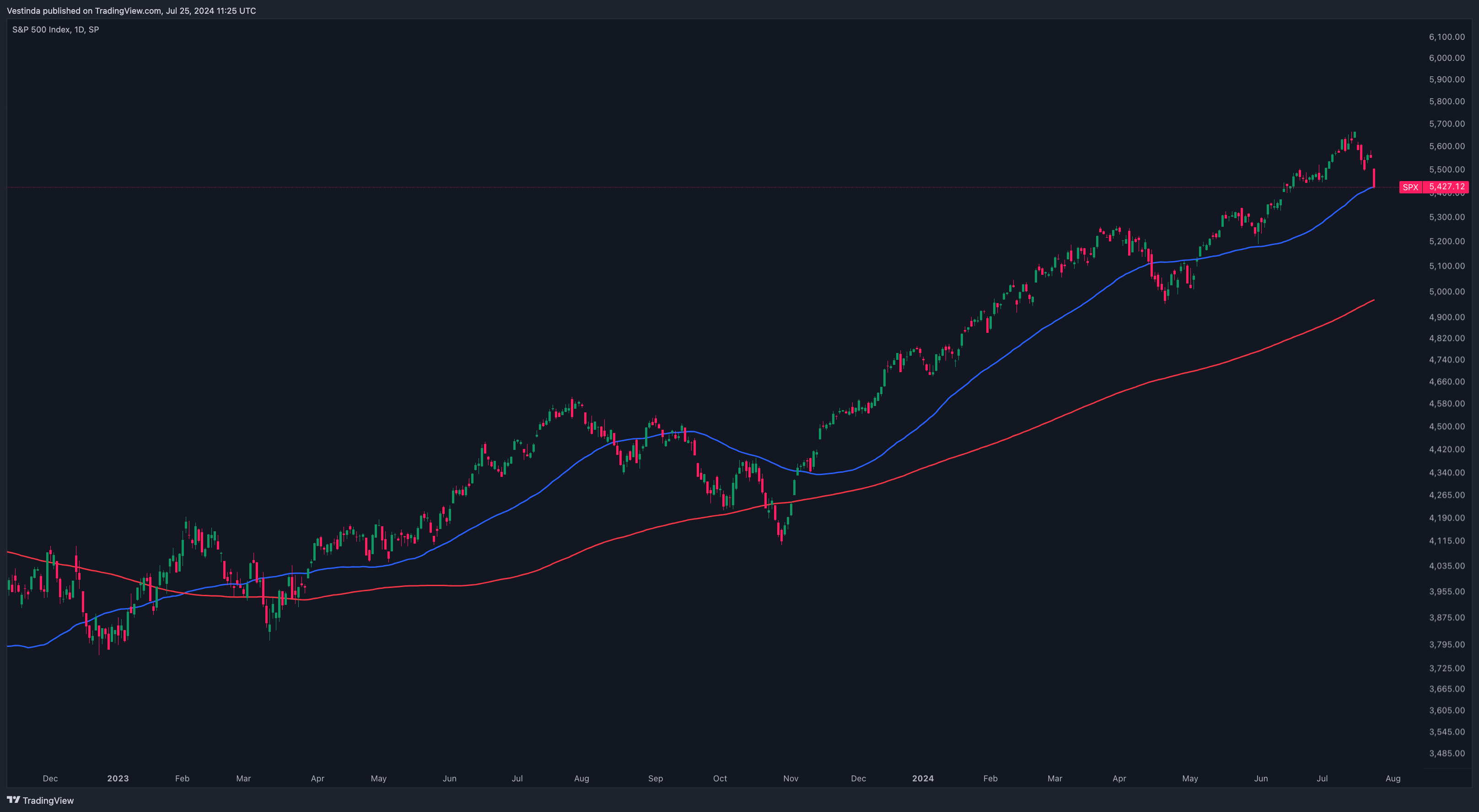This screenshot has width=1479, height=812.
Task: Click the 5,600.00 price axis label
Action: tap(1446, 146)
